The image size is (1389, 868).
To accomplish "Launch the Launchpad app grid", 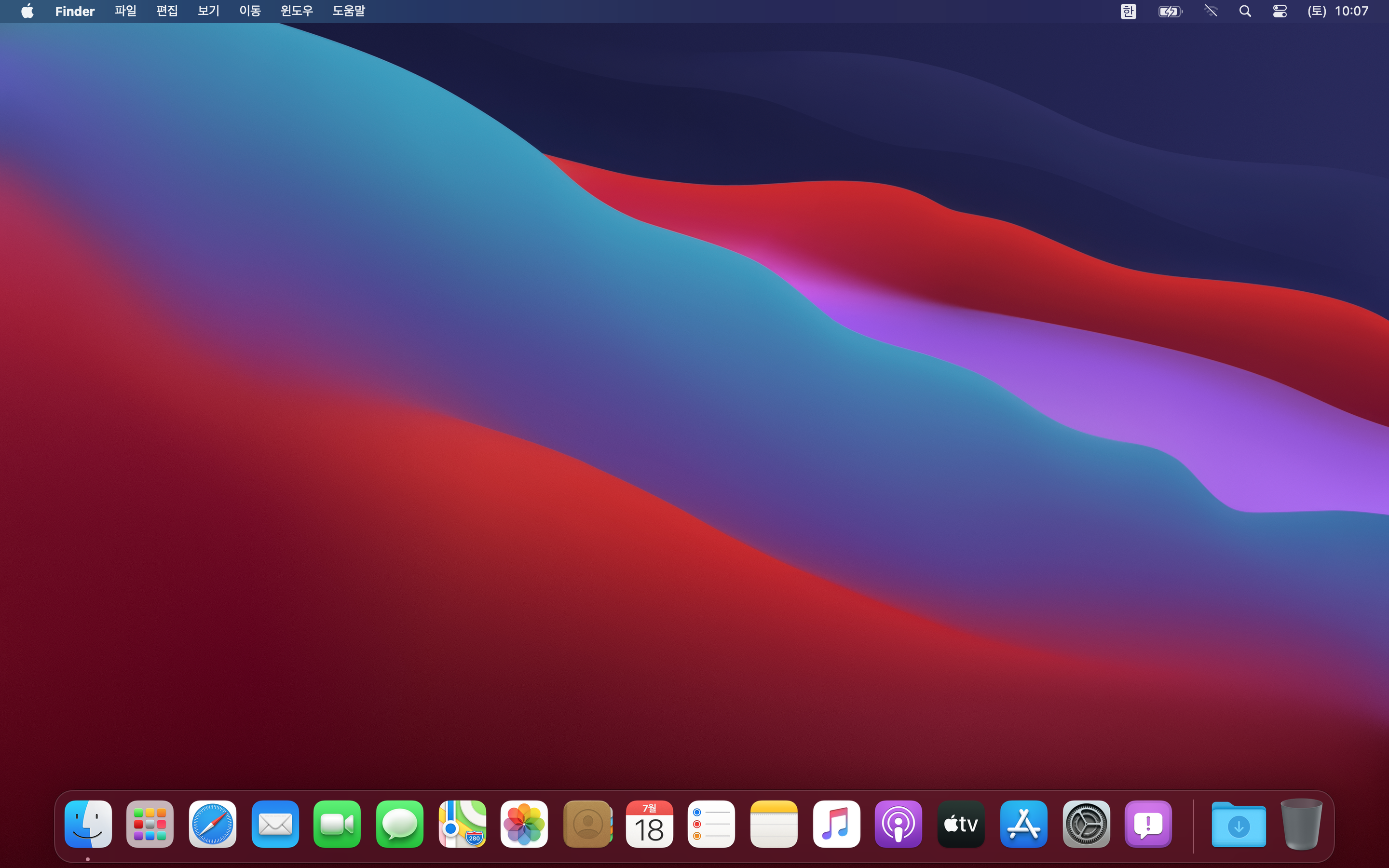I will 150,824.
